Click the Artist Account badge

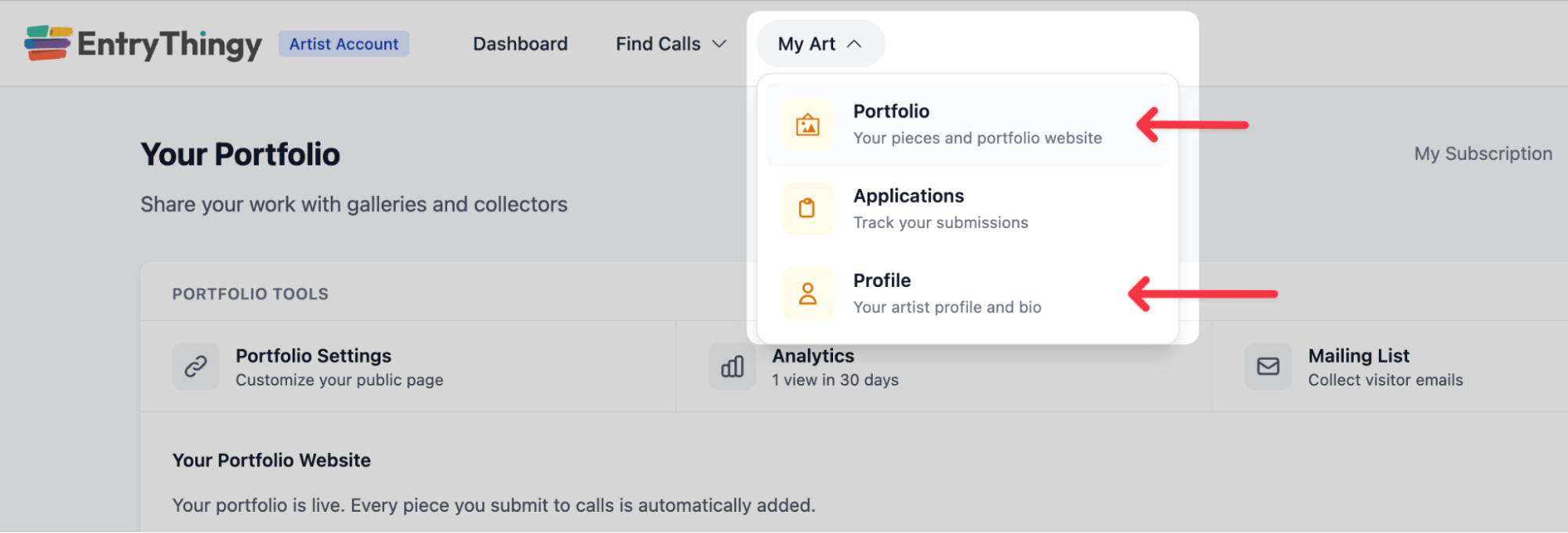pyautogui.click(x=344, y=44)
